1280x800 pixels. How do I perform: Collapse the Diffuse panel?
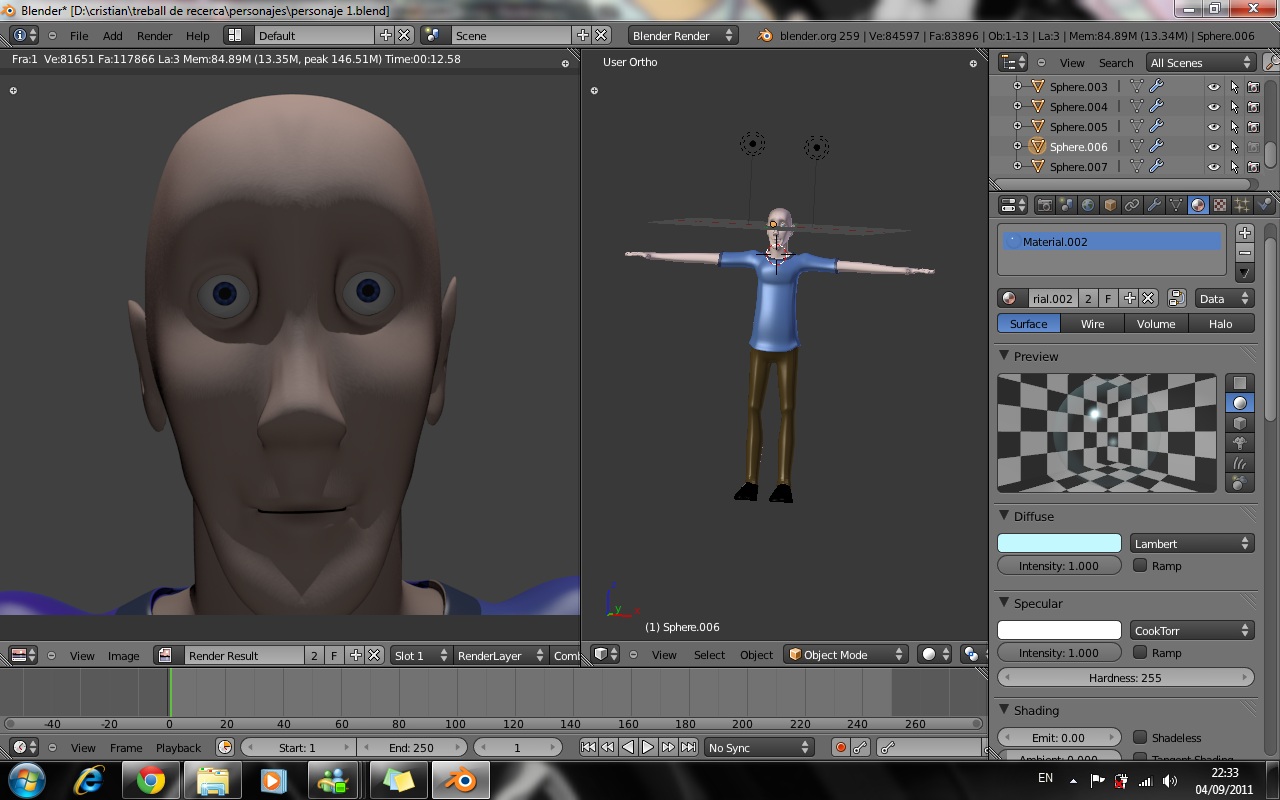1005,516
